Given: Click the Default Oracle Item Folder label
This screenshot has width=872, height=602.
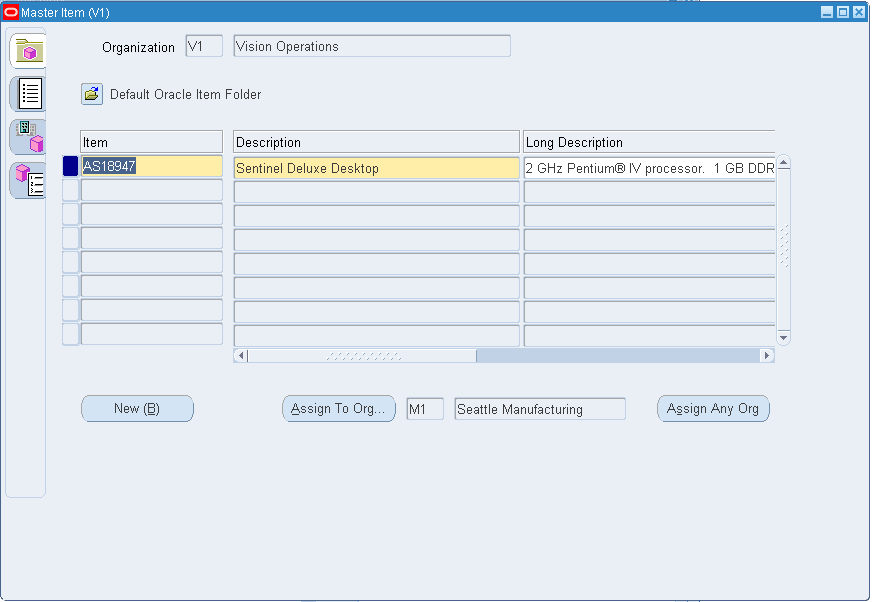Looking at the screenshot, I should (185, 95).
